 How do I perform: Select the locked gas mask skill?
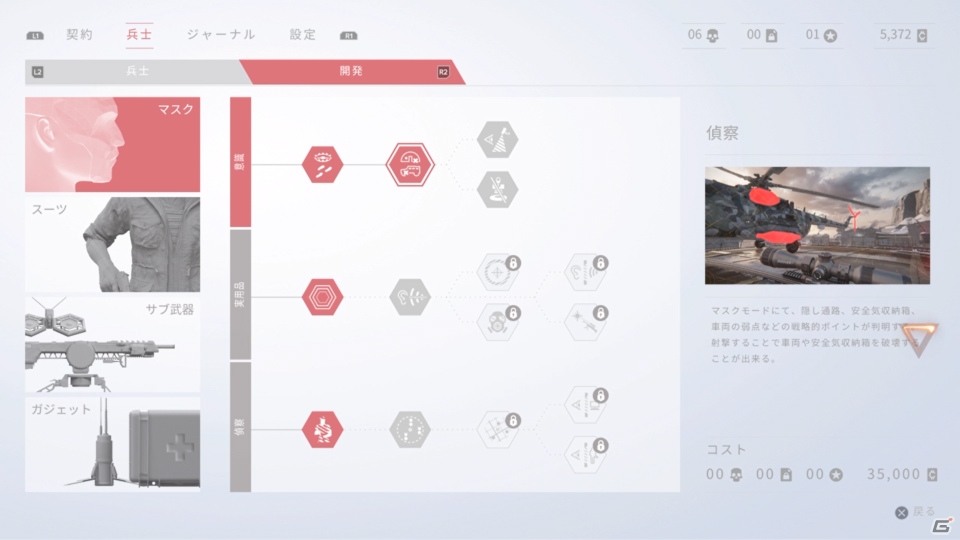coord(498,322)
